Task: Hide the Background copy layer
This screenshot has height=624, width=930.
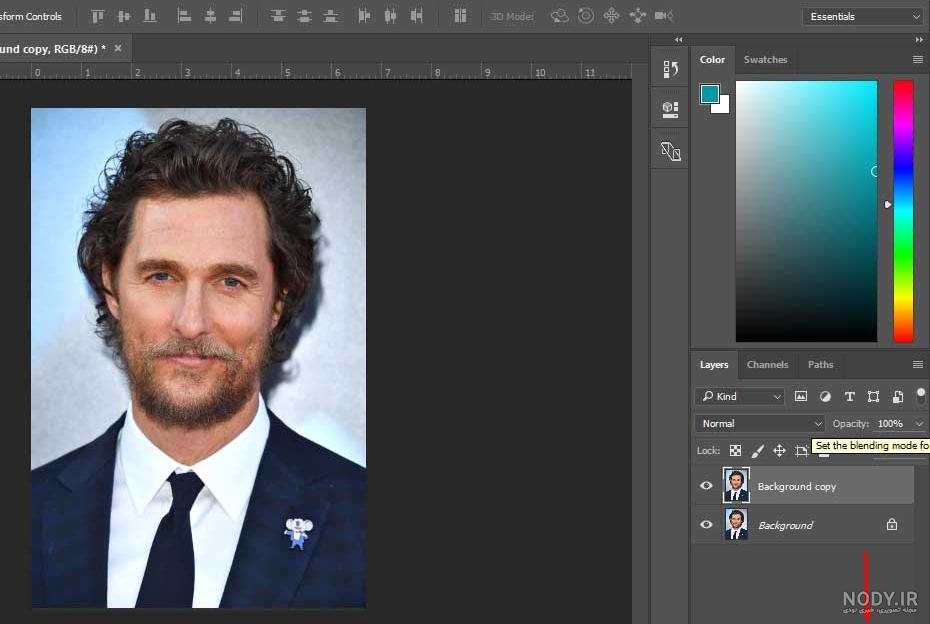Action: tap(706, 486)
